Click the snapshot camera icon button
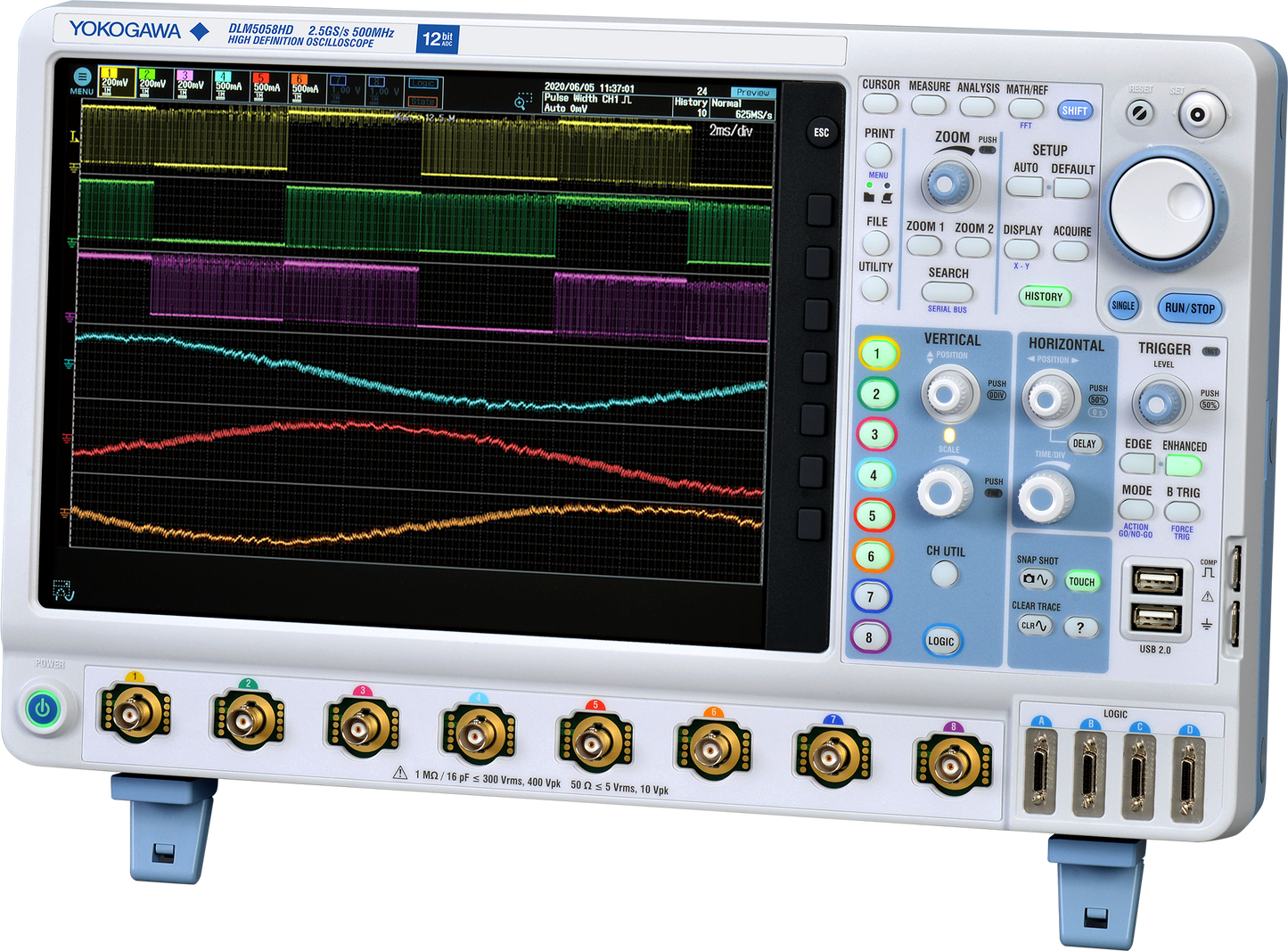Screen dimensions: 1288x951 click(x=1037, y=579)
